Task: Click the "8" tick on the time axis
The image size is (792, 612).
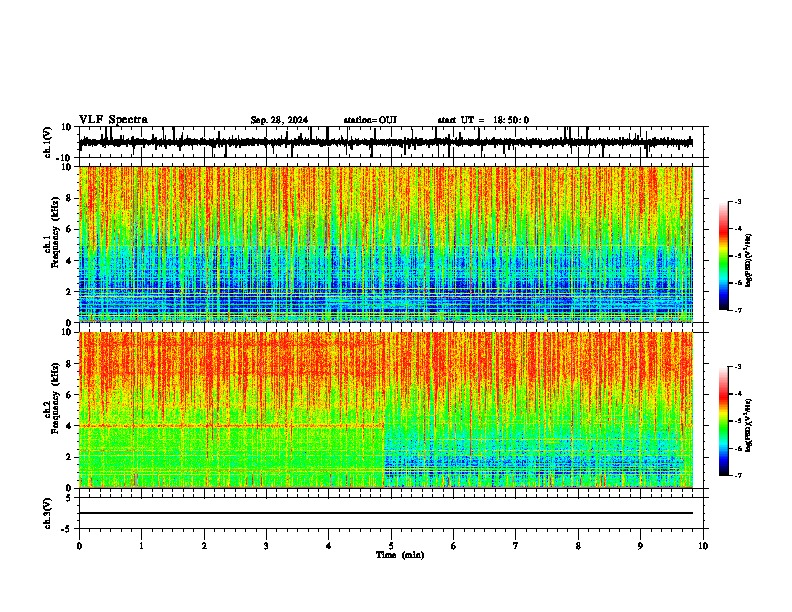Action: click(578, 546)
